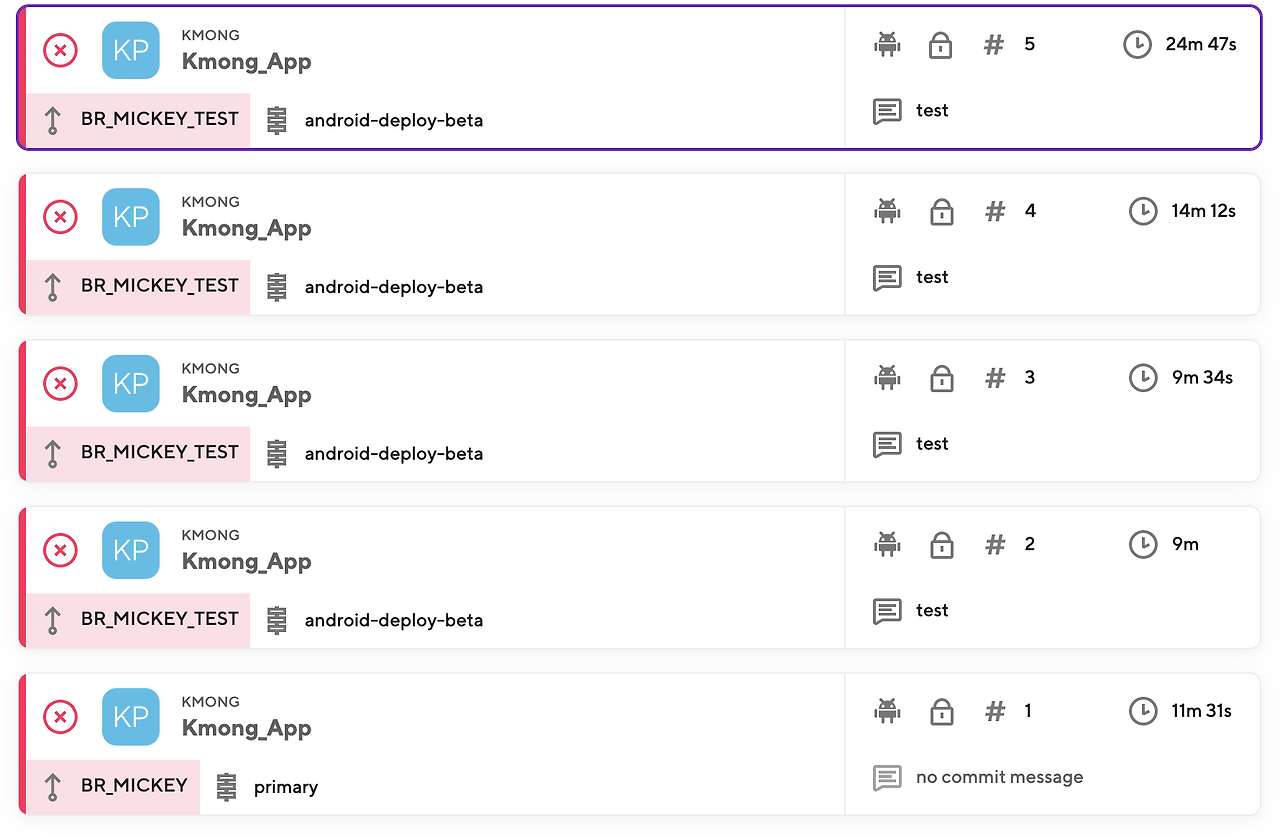The height and width of the screenshot is (839, 1280).
Task: Click the clock icon on build #2
Action: tap(1143, 545)
